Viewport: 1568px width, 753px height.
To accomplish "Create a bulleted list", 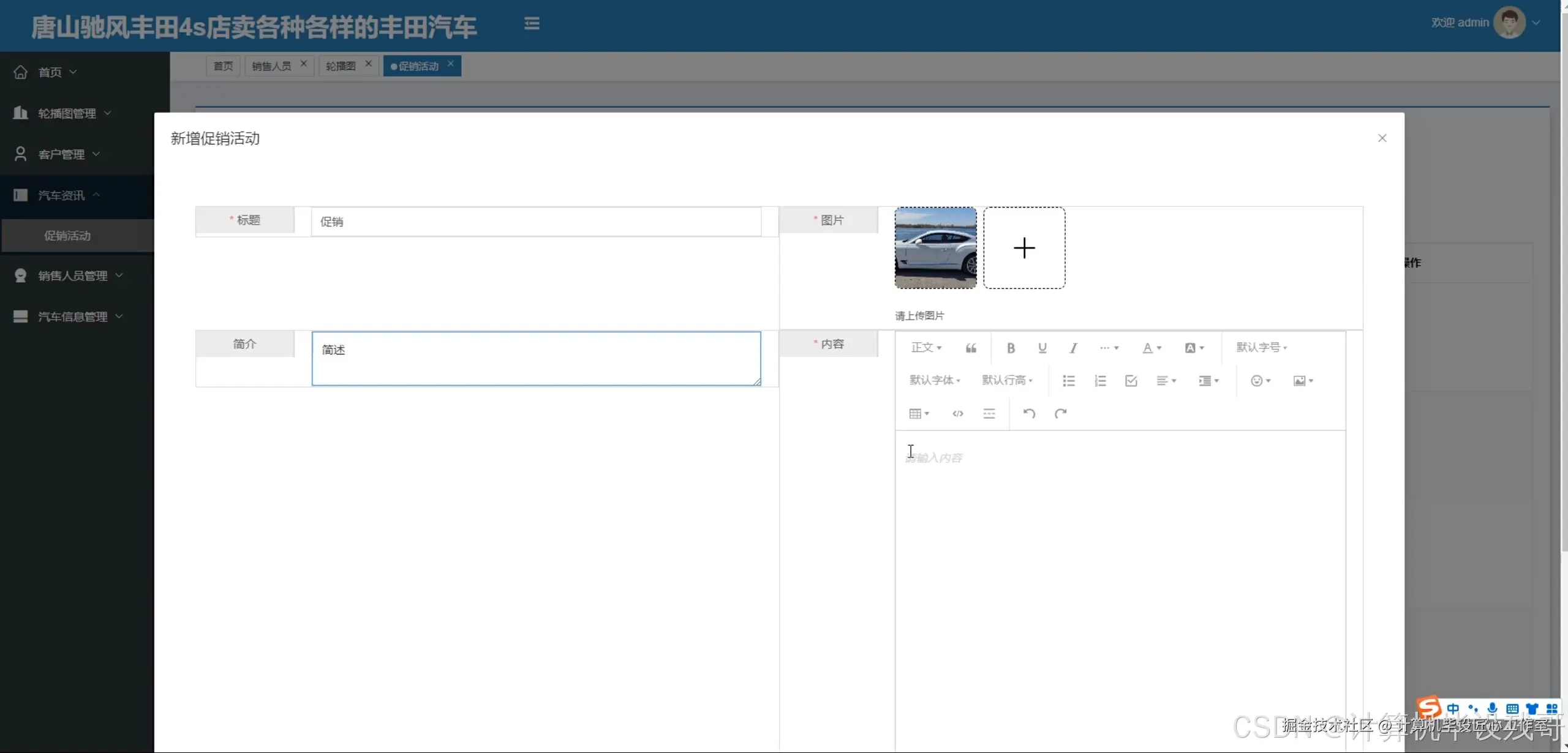I will [x=1068, y=381].
